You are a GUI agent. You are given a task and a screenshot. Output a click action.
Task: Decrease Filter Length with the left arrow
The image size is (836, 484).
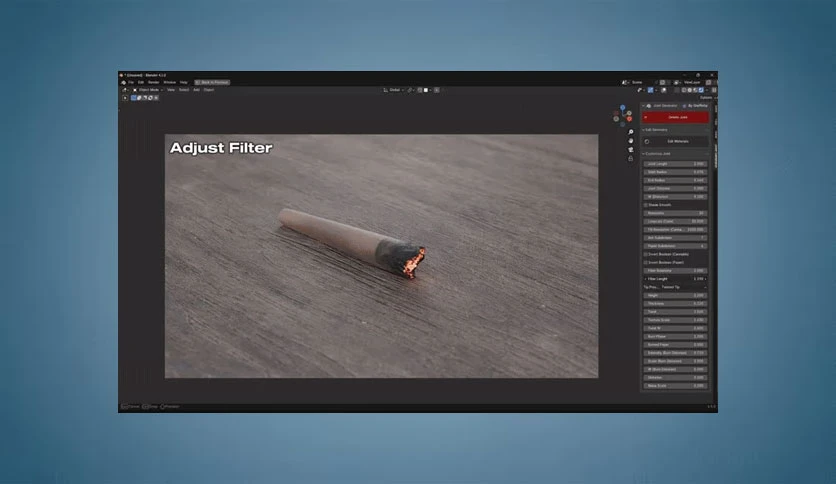646,279
